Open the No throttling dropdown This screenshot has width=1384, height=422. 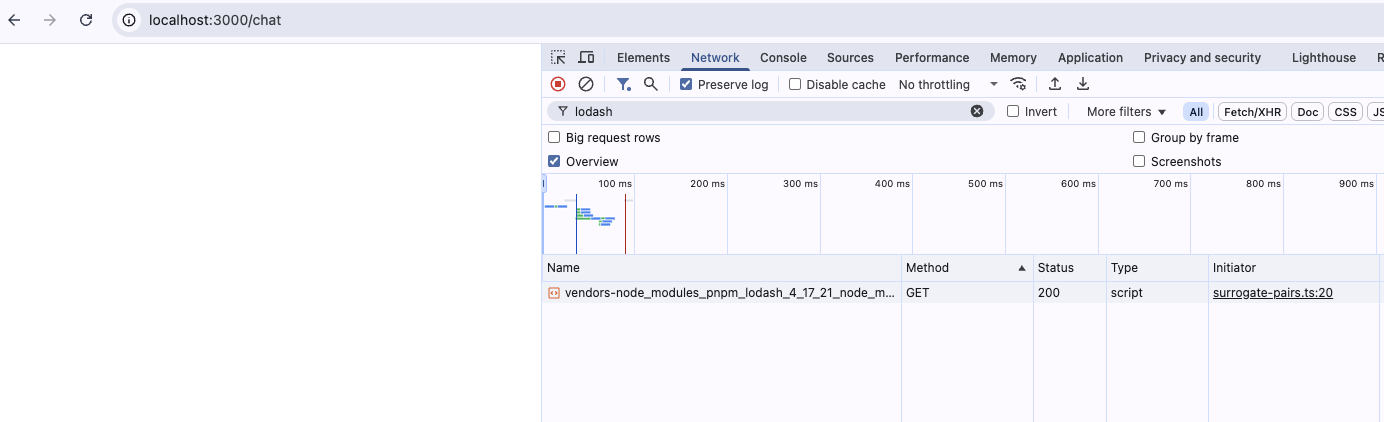point(948,84)
